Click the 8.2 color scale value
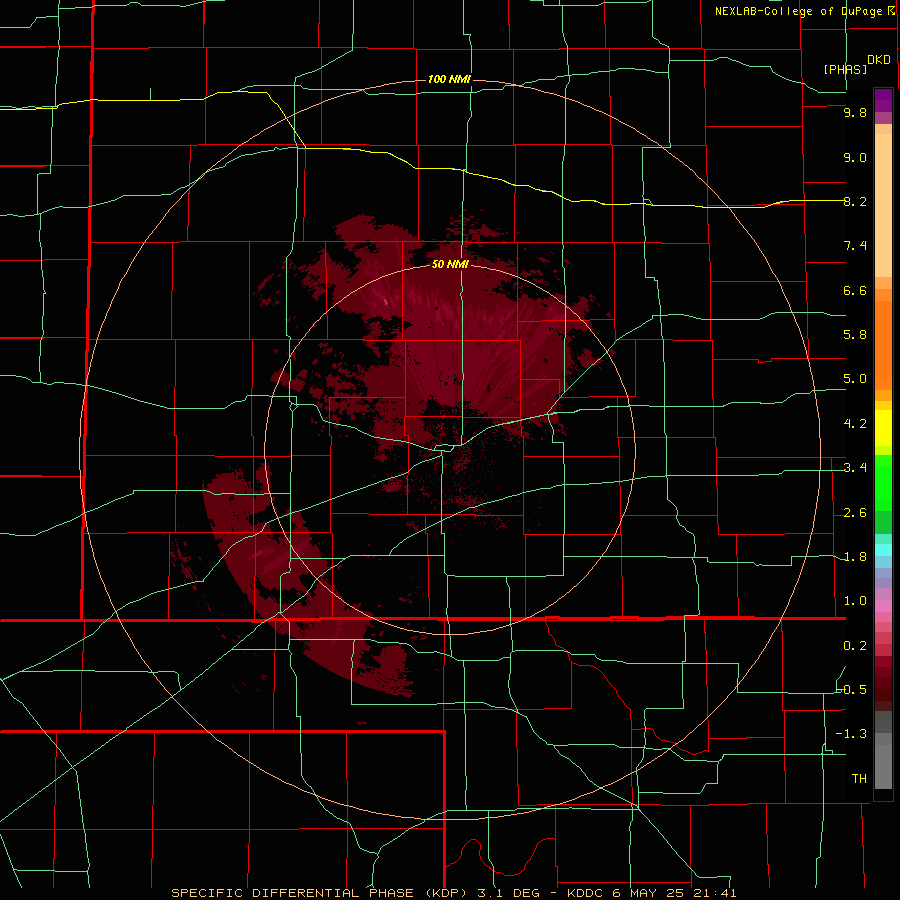 855,201
